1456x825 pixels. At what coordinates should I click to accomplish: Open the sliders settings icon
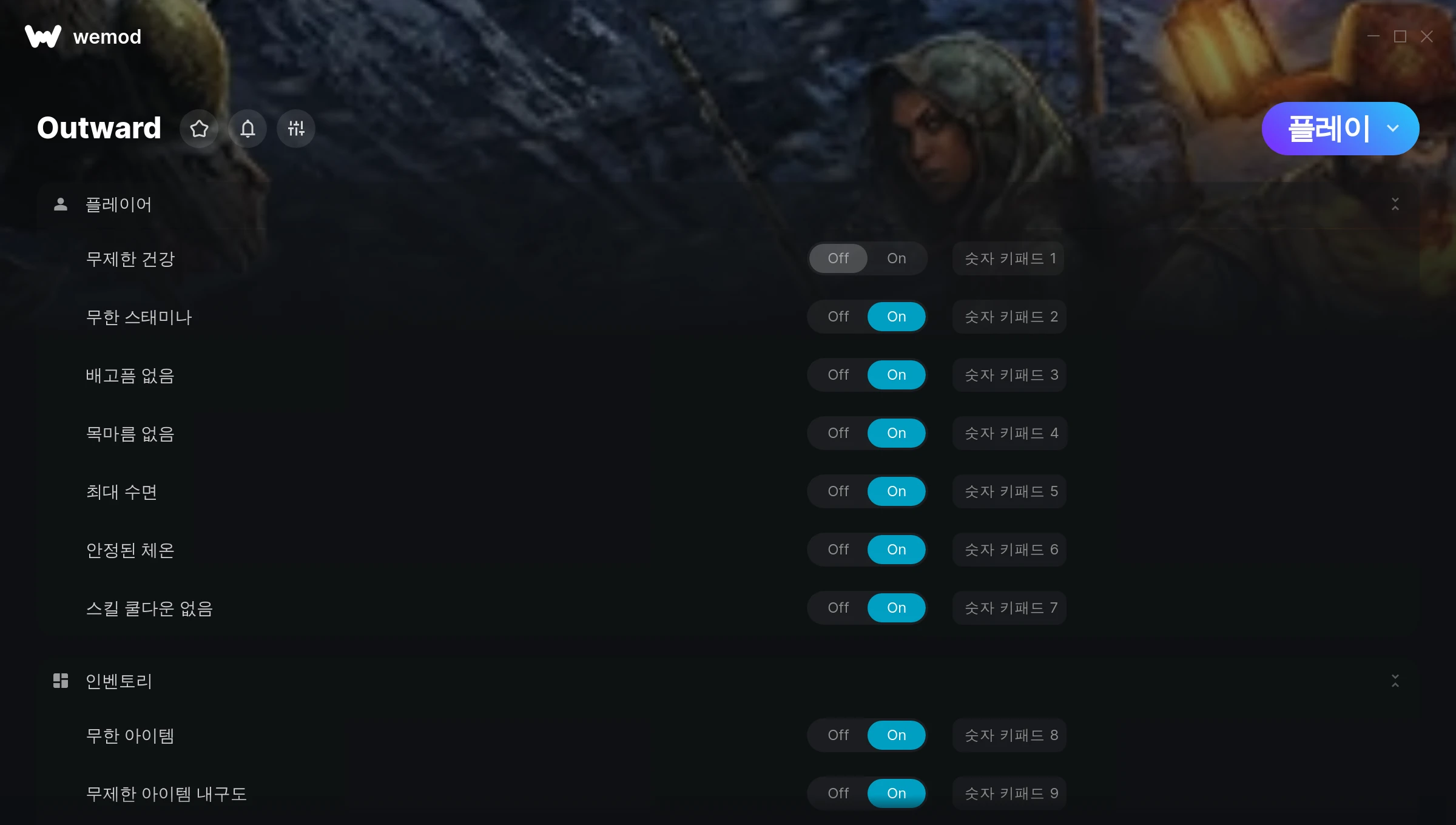[x=296, y=129]
